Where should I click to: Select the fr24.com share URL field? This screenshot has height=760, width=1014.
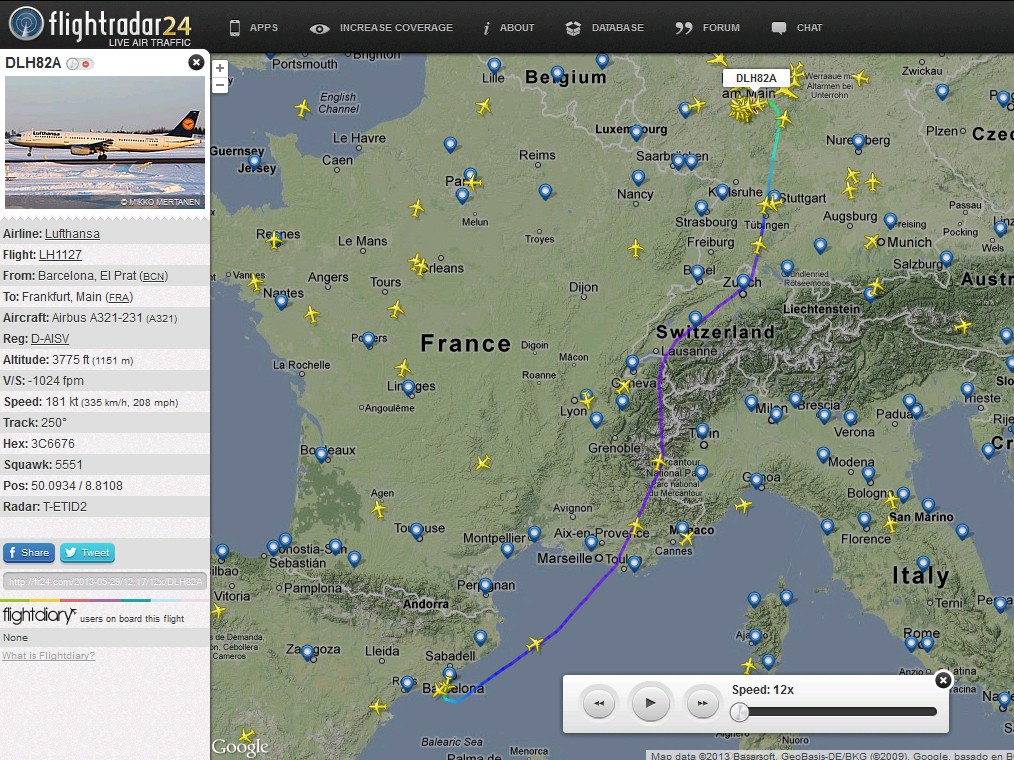(x=105, y=581)
